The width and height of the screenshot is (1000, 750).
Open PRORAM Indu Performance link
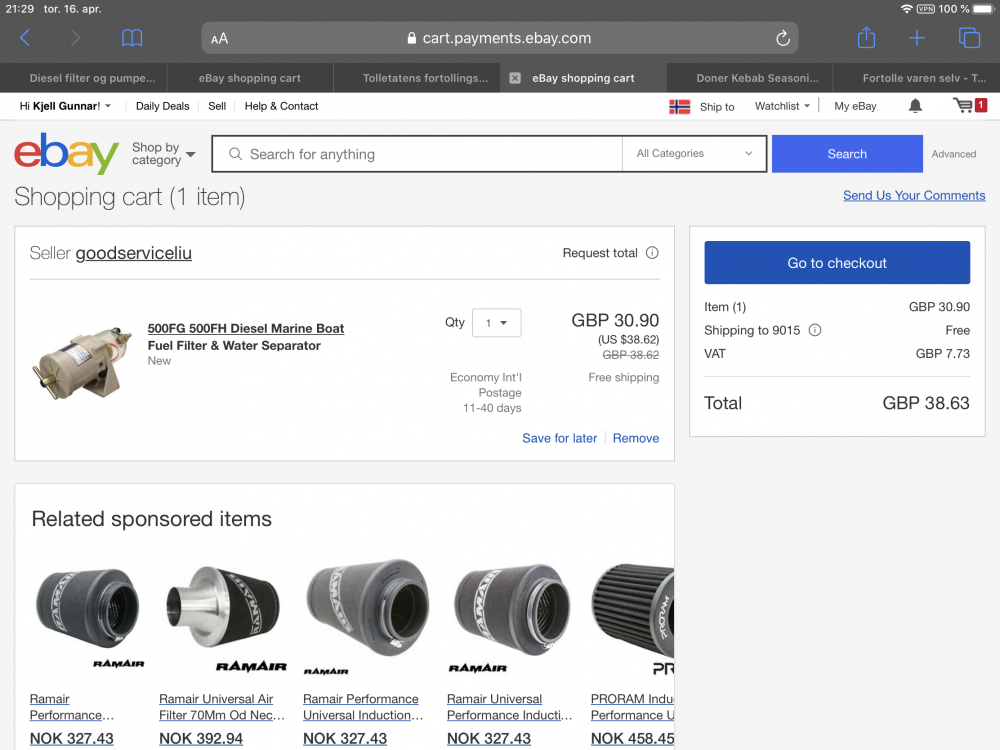632,707
